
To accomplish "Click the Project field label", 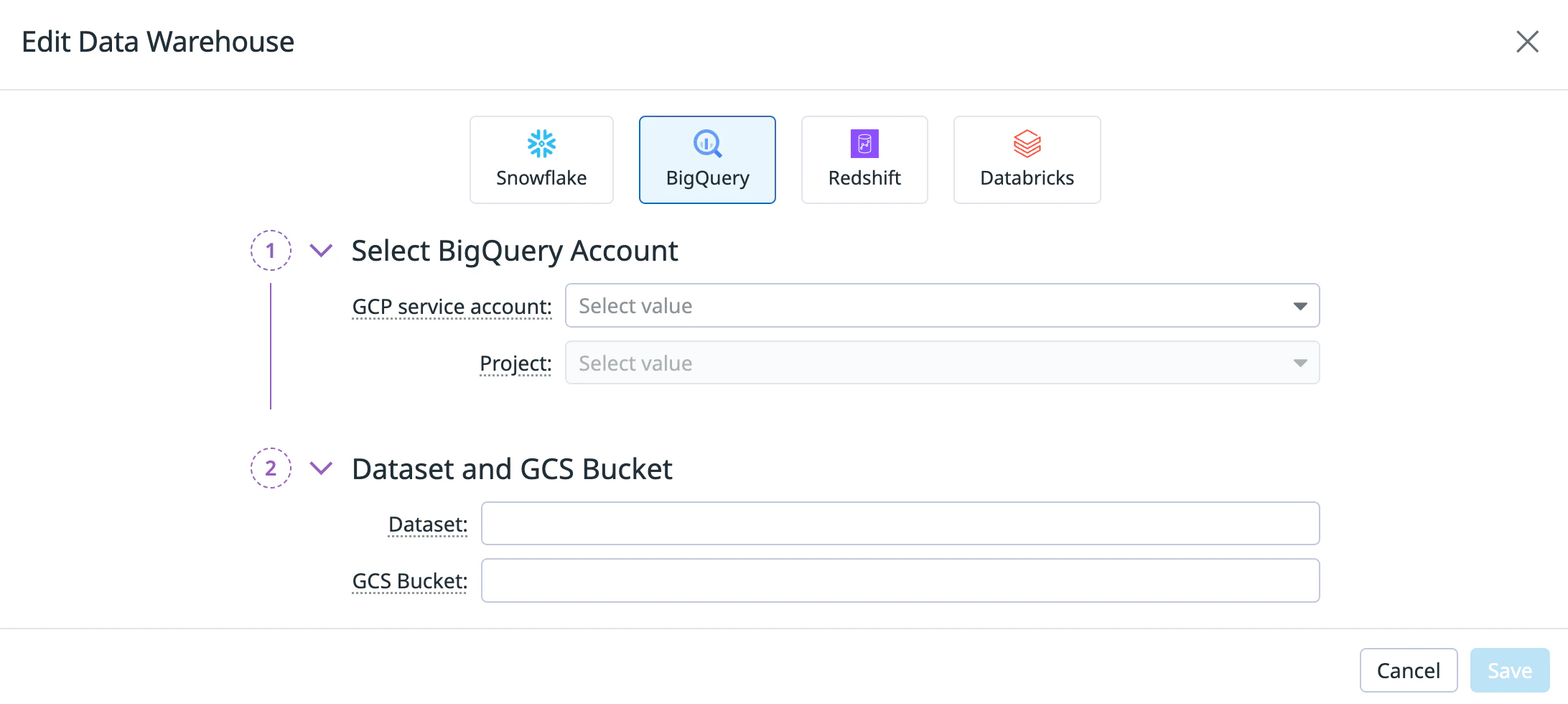I will coord(515,364).
